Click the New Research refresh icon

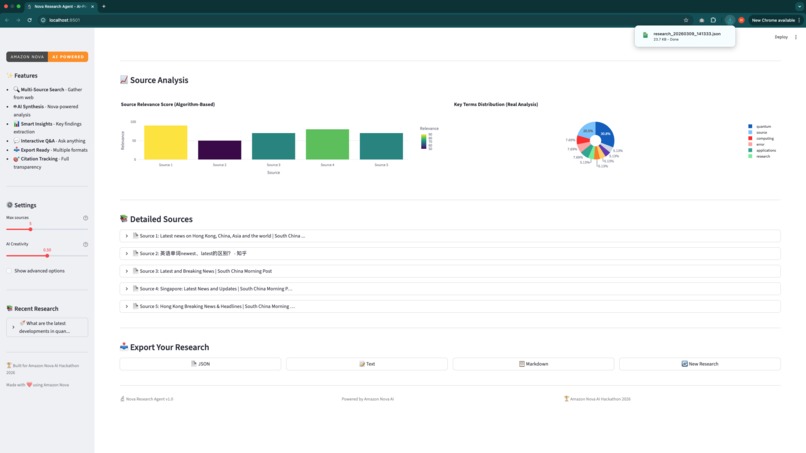684,364
